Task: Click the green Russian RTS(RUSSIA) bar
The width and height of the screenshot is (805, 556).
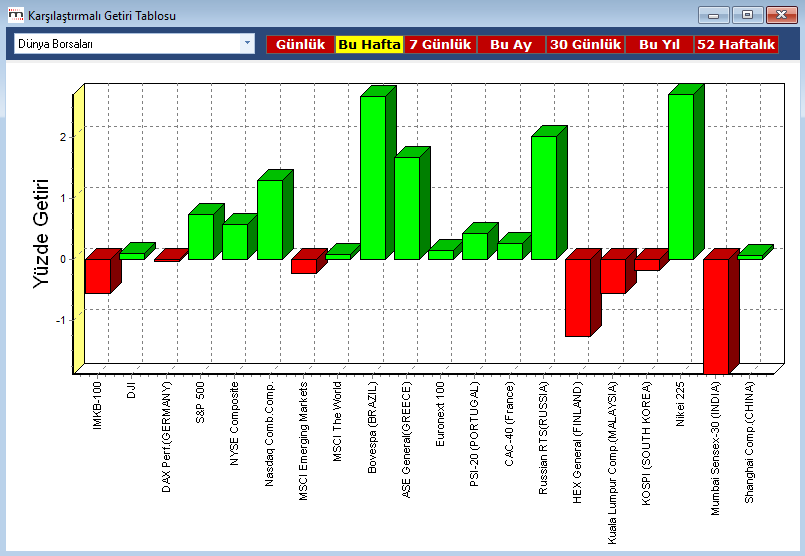Action: (x=544, y=198)
